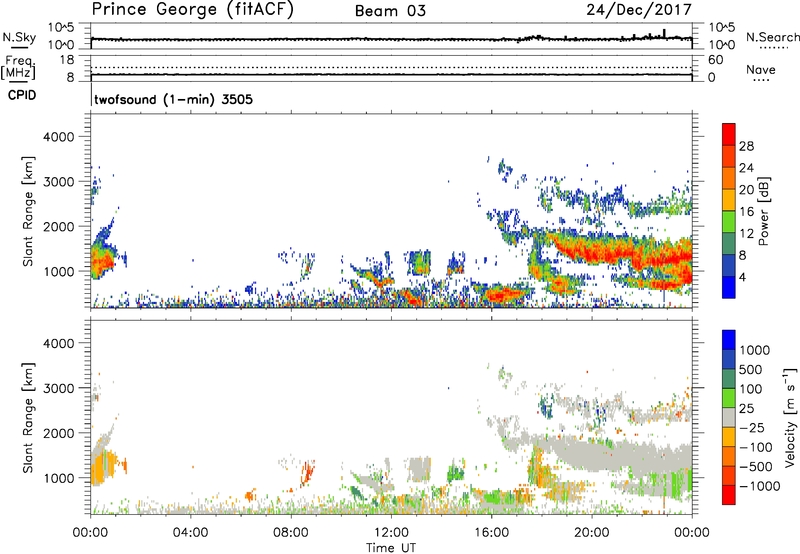
Task: Click the '08:00' time axis tick label
Action: (x=290, y=533)
